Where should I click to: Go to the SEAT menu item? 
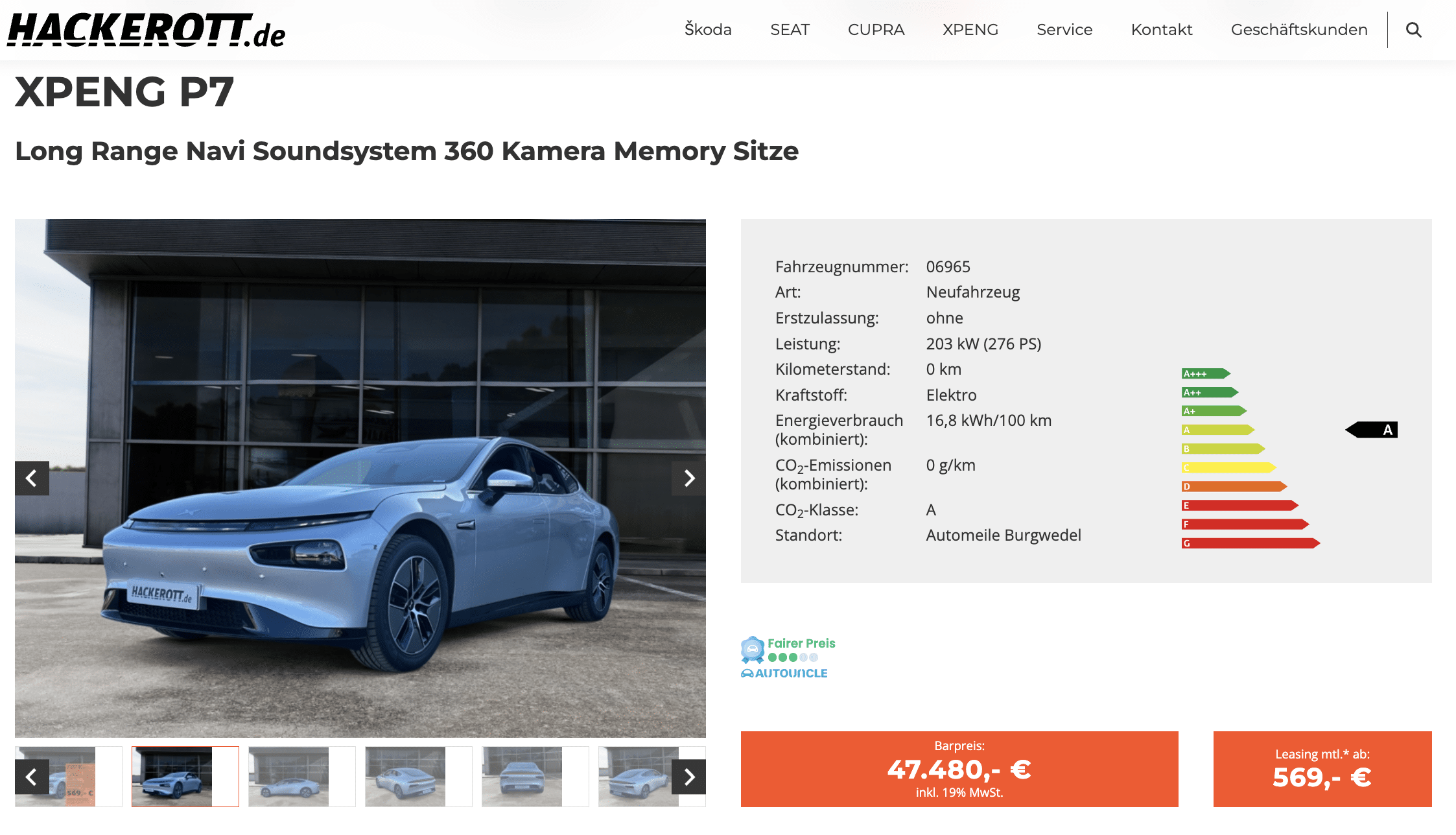point(790,30)
